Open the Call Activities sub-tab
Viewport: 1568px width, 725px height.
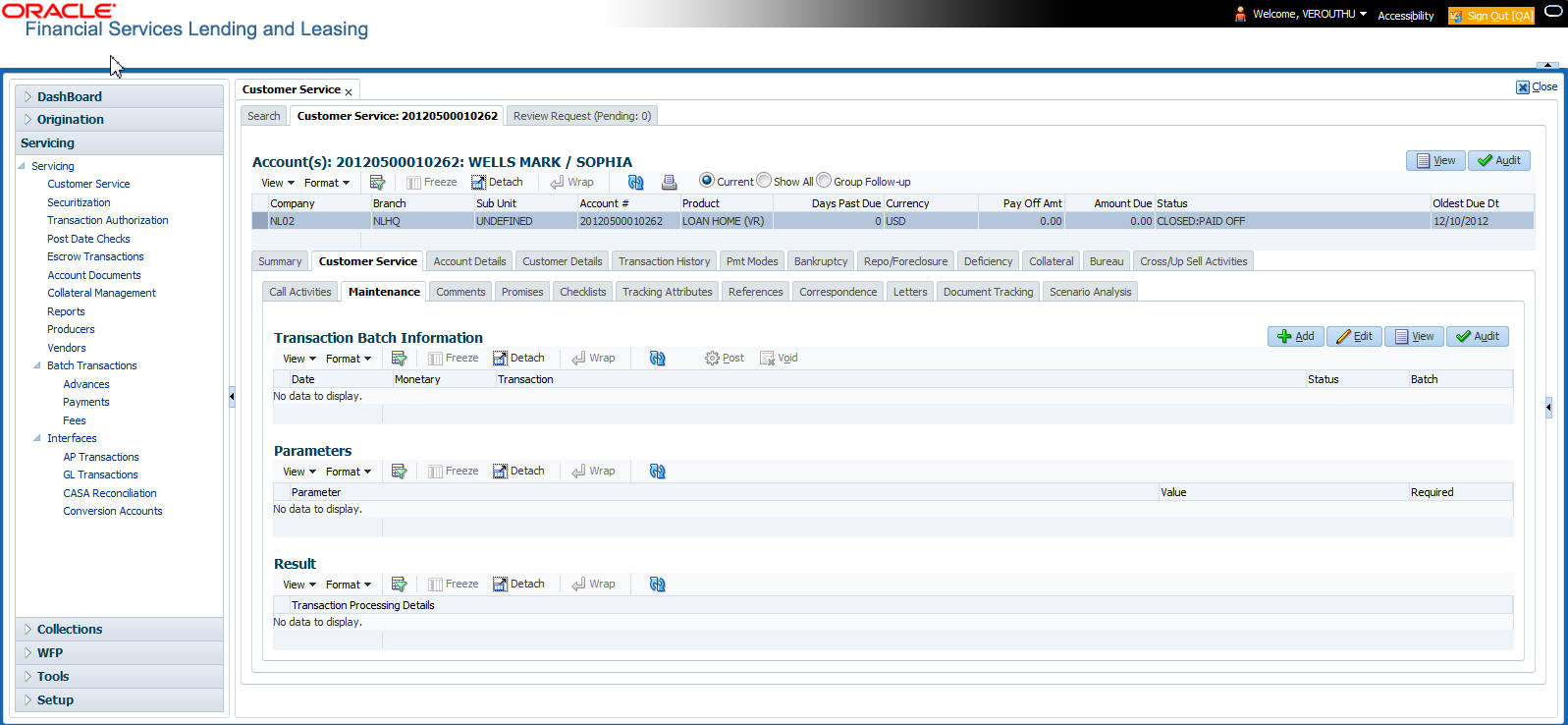click(300, 292)
